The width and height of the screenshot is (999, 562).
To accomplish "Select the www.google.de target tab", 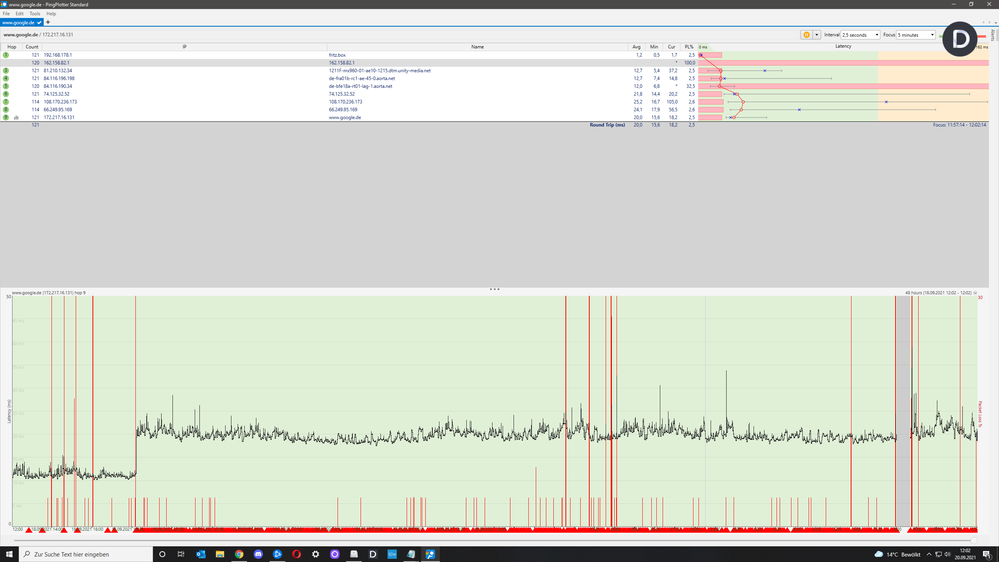I will click(21, 22).
